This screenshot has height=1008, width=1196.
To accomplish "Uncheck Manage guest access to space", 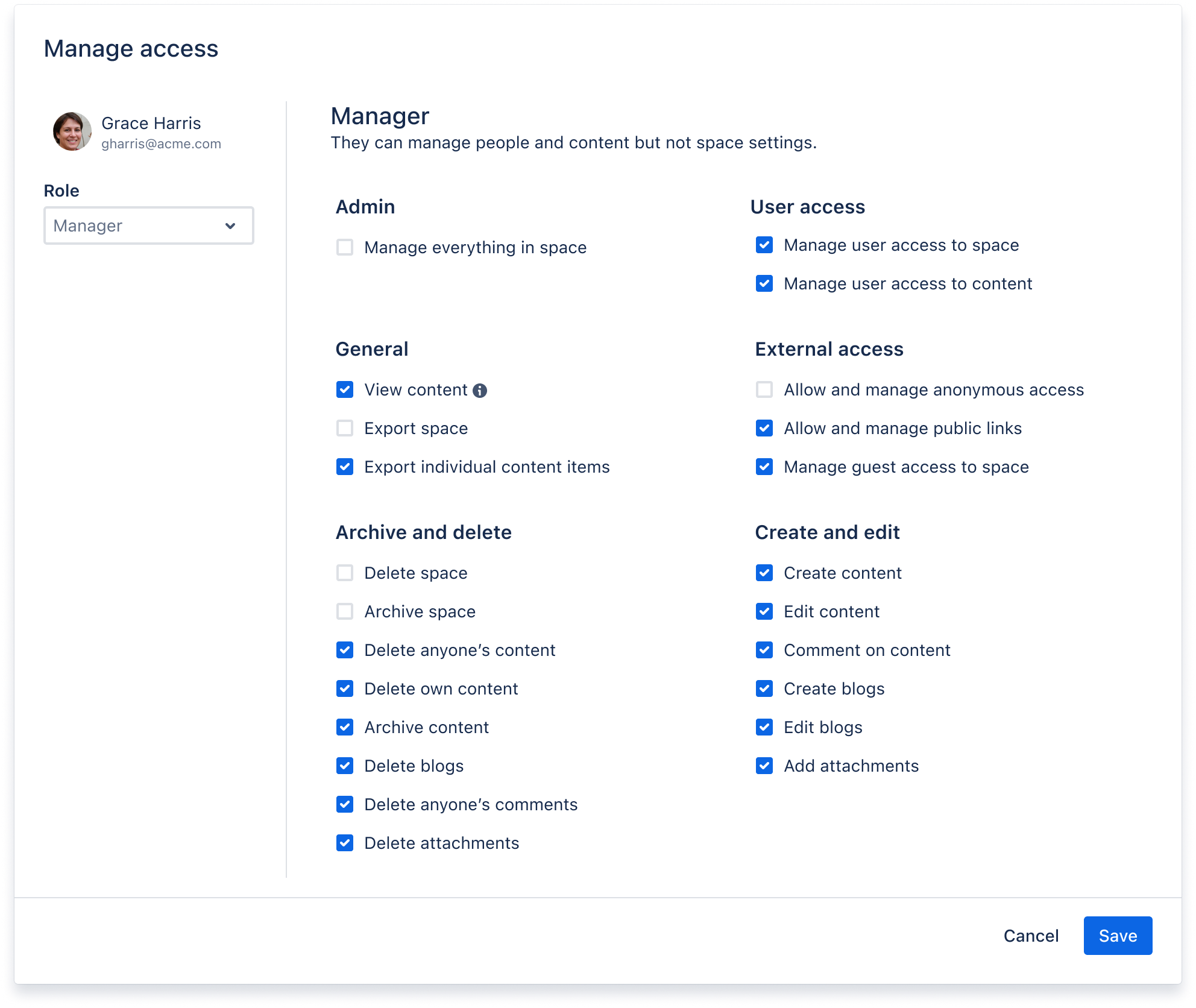I will point(764,467).
